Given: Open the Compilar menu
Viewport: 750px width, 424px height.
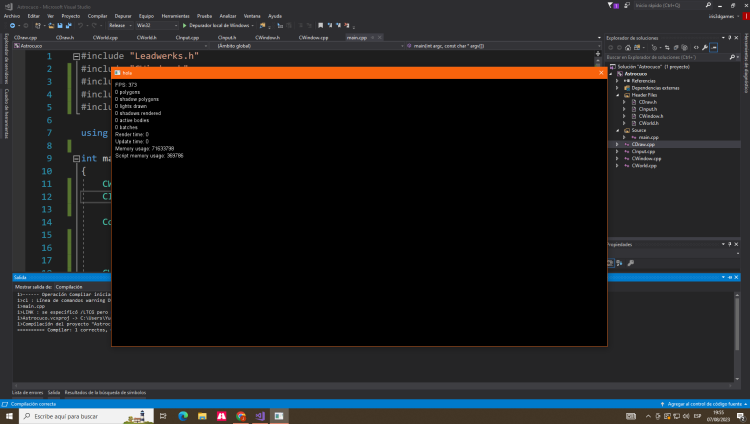Looking at the screenshot, I should coord(97,16).
